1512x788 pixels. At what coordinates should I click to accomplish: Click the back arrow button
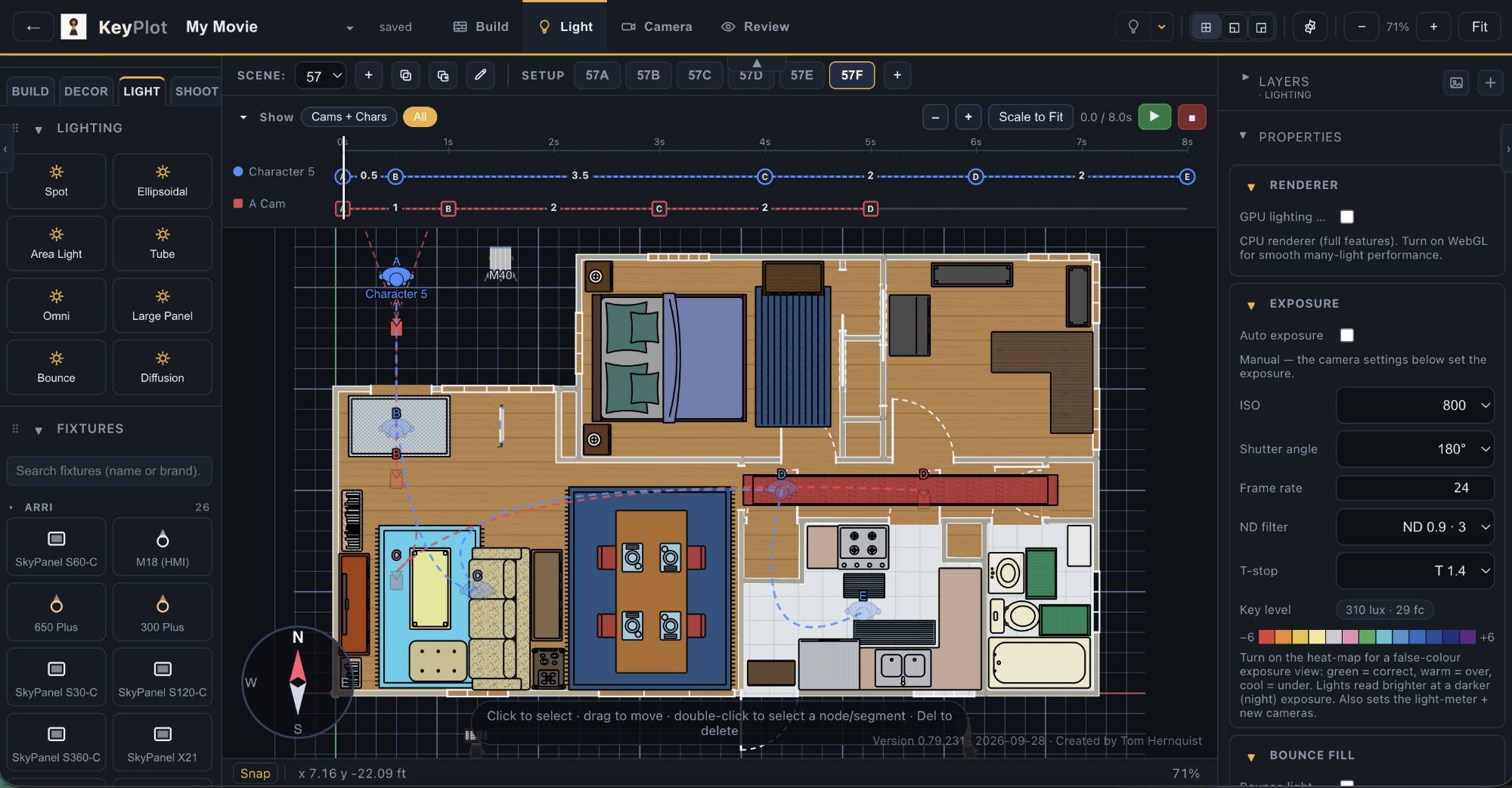(33, 27)
